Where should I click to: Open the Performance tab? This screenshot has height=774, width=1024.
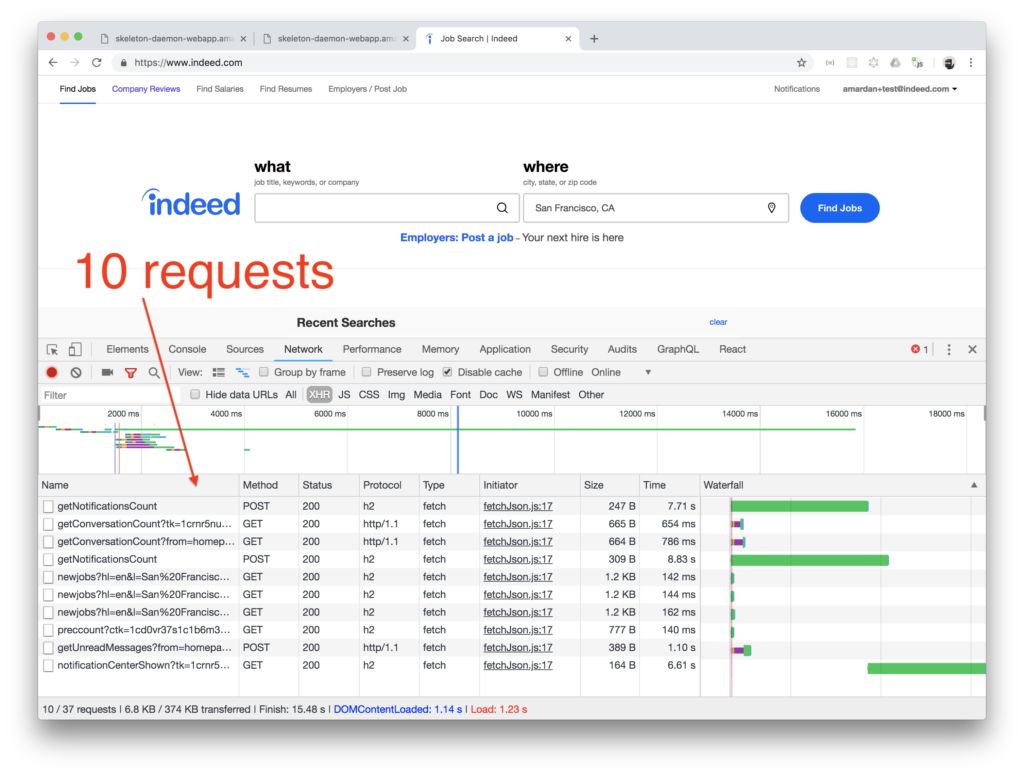pos(372,349)
